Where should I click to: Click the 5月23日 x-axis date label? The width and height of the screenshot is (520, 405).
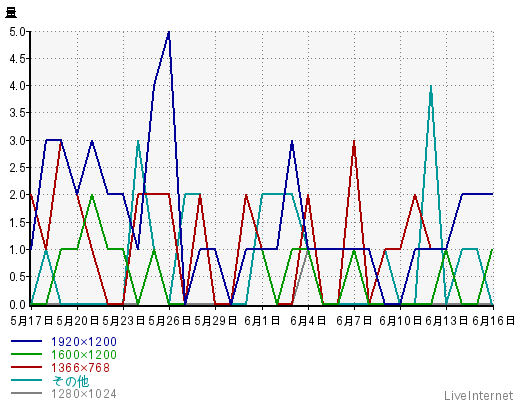(x=124, y=321)
